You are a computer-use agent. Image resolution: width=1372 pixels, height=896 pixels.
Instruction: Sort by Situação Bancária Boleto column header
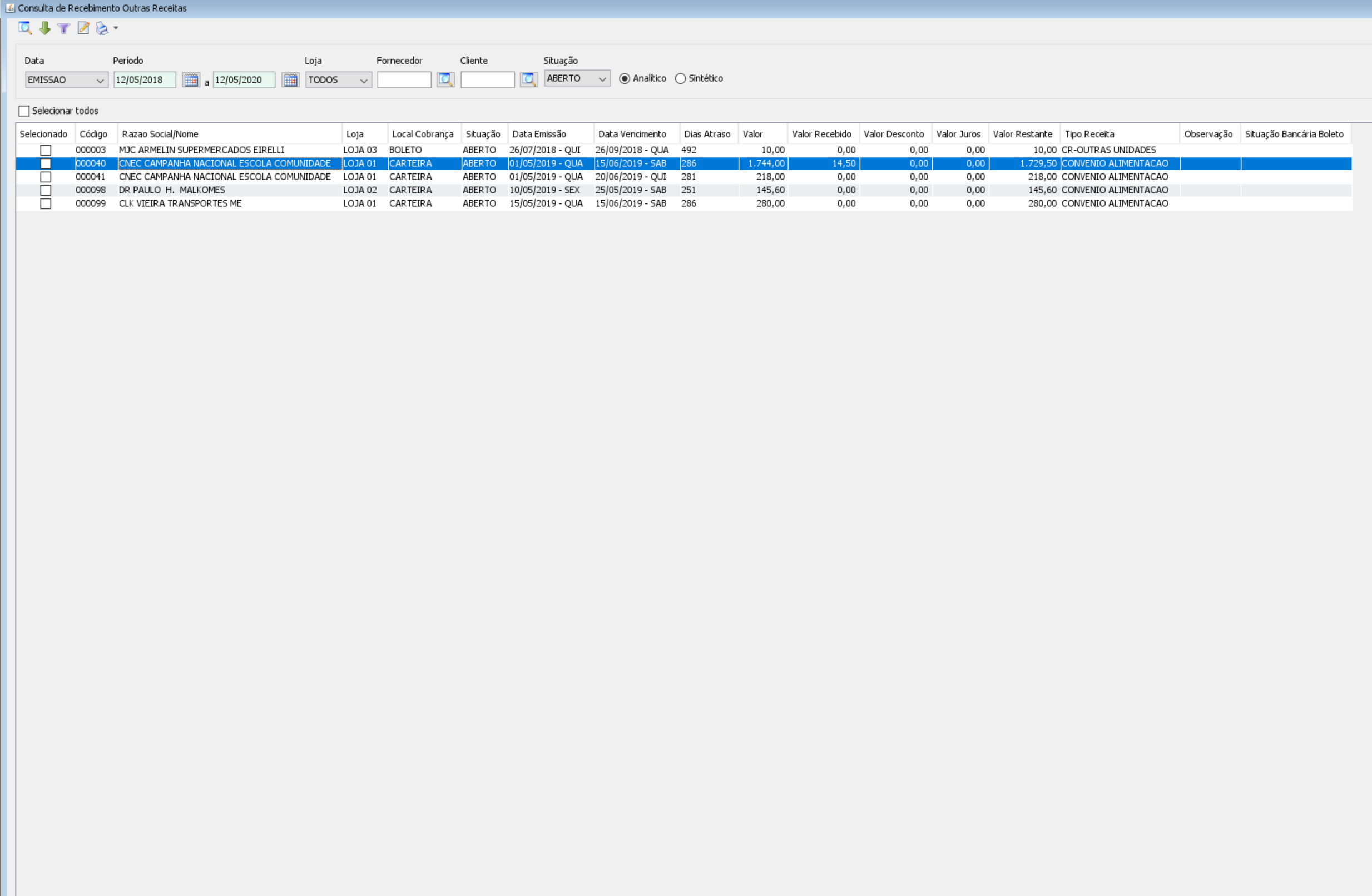point(1296,134)
